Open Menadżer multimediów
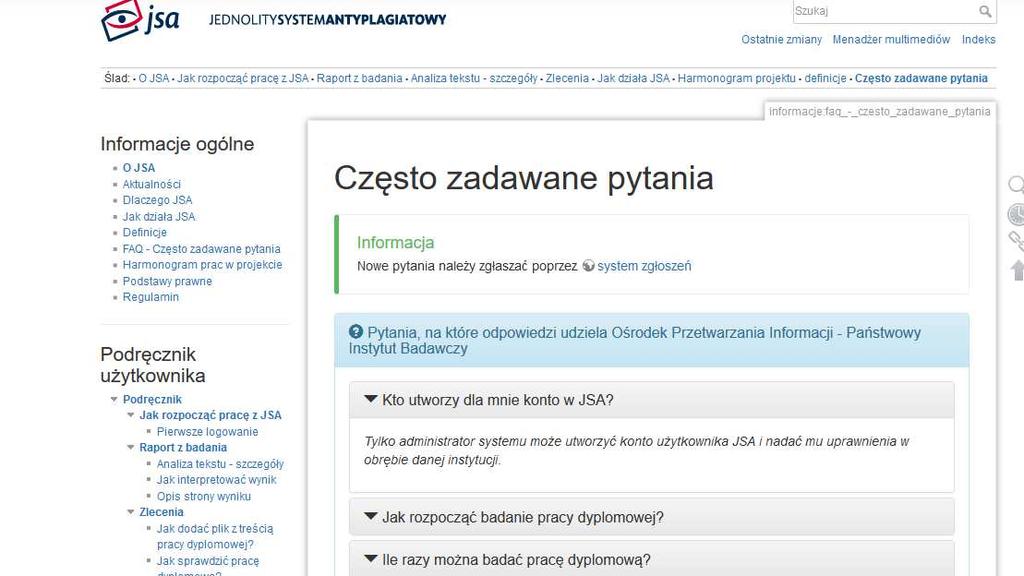The height and width of the screenshot is (576, 1024). (891, 39)
